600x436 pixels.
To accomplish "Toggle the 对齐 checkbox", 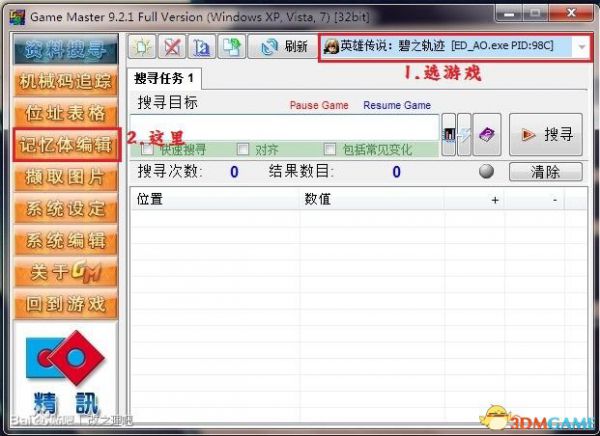I will 243,150.
